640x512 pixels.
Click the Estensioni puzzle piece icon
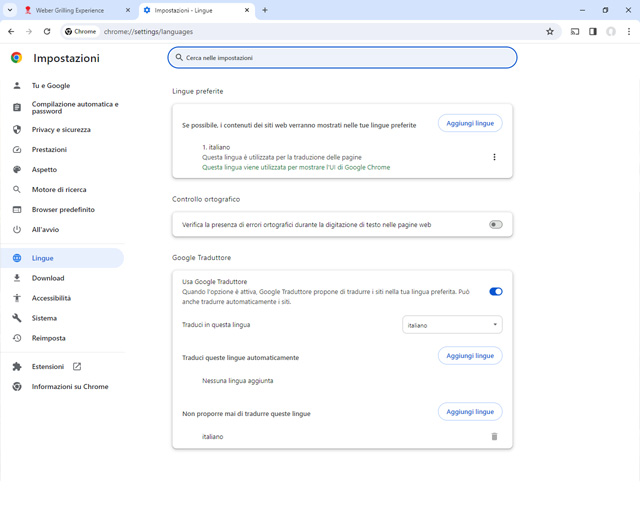17,367
